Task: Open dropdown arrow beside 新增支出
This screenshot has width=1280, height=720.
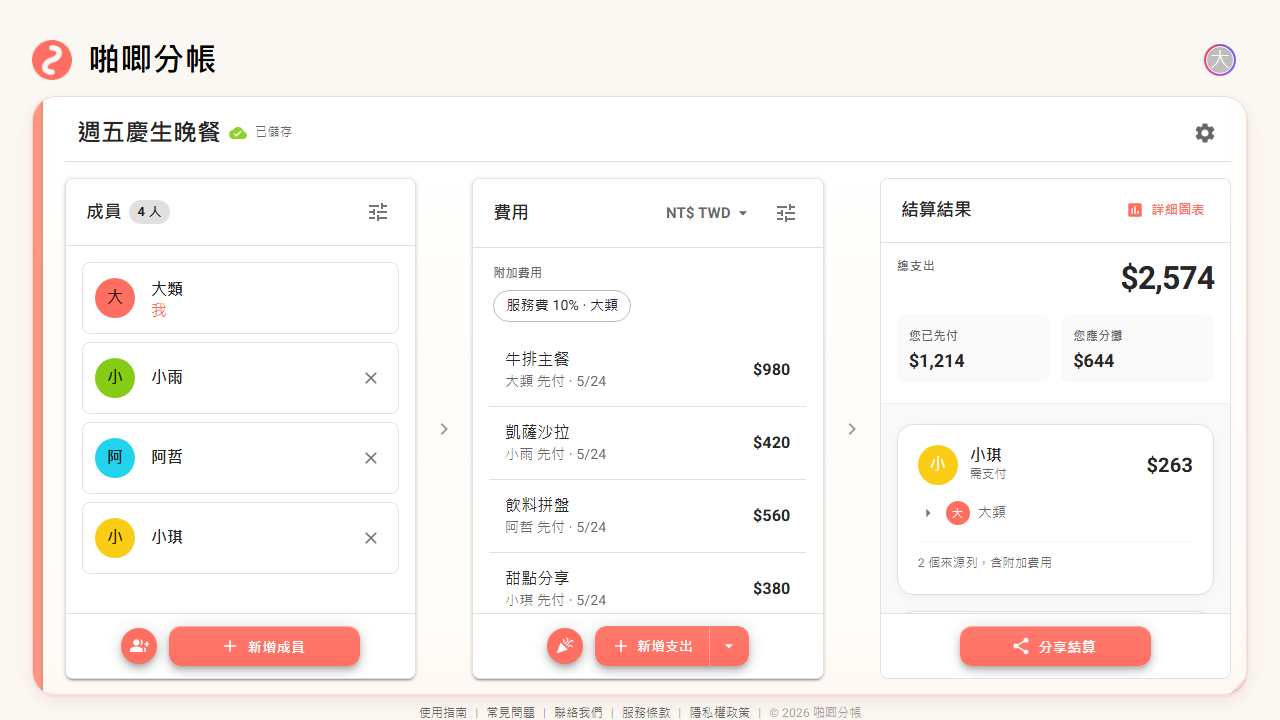Action: [729, 646]
